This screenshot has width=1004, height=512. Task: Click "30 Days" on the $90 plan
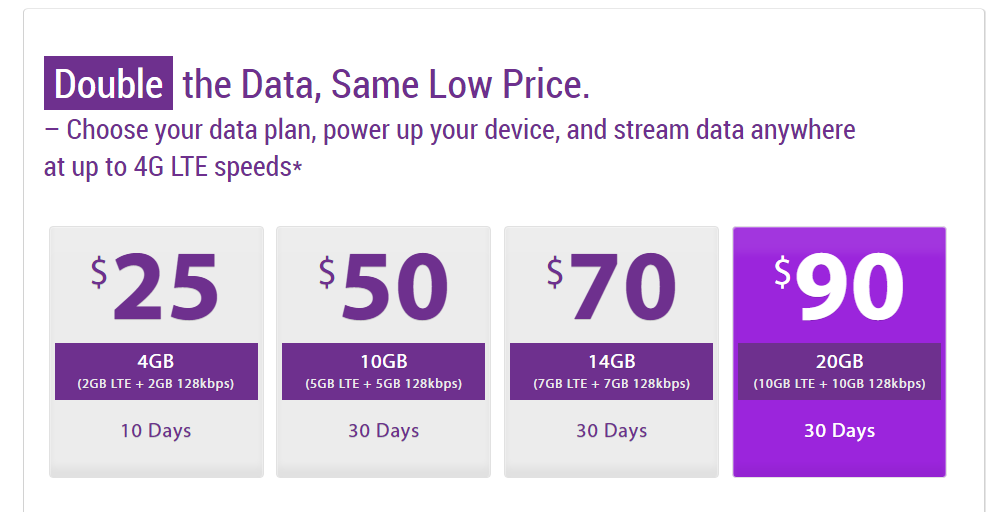839,431
